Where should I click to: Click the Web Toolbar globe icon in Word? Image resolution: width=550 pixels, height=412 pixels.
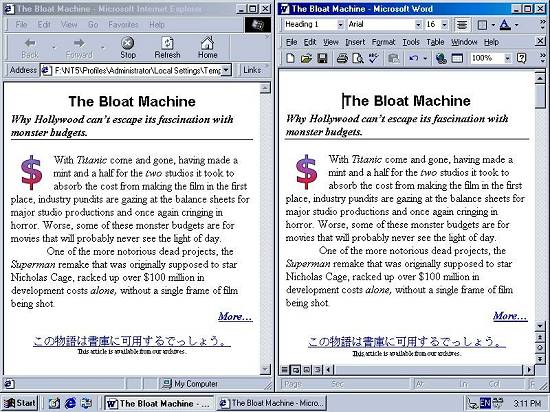pos(441,58)
